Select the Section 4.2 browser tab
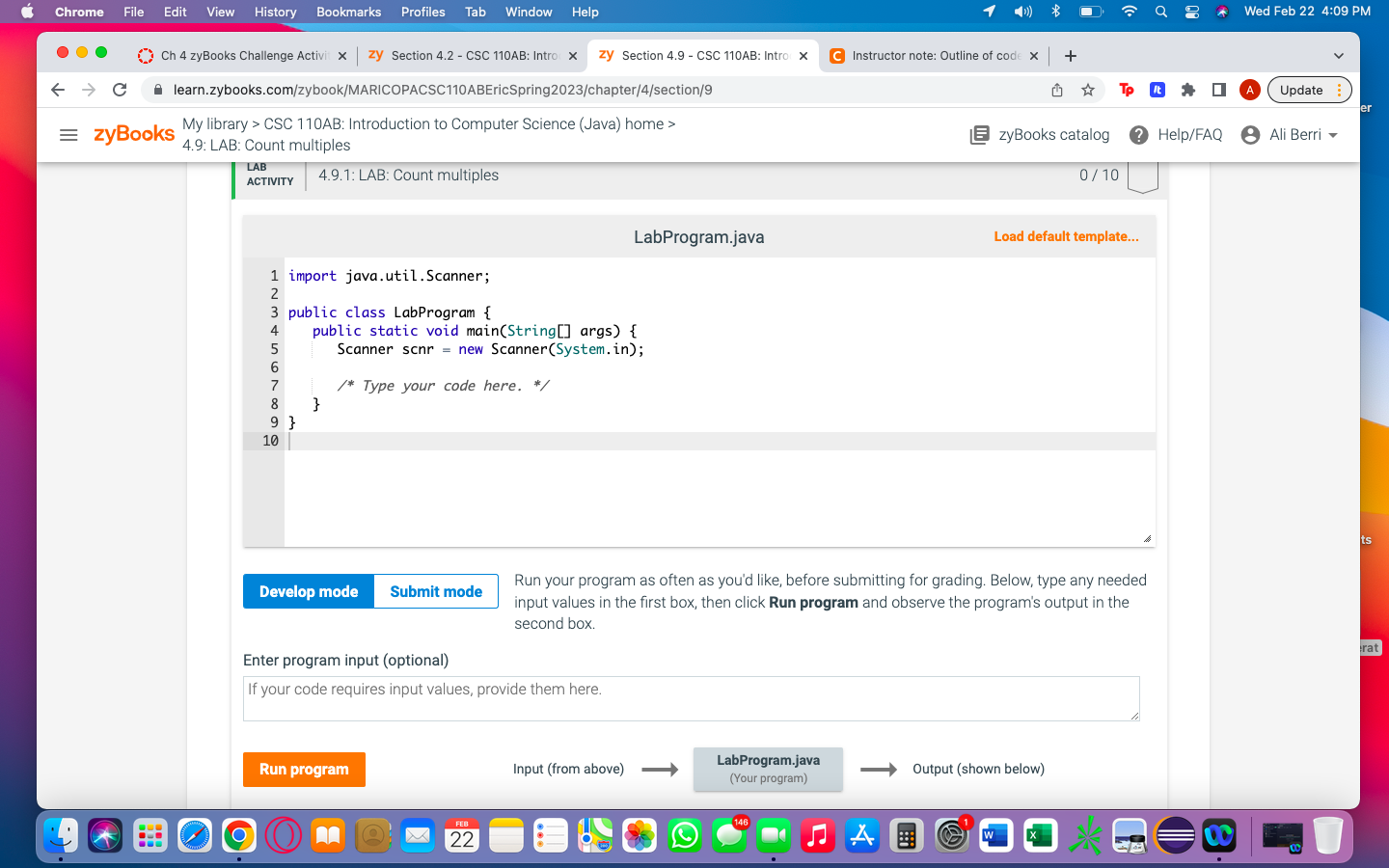The image size is (1389, 868). 463,55
